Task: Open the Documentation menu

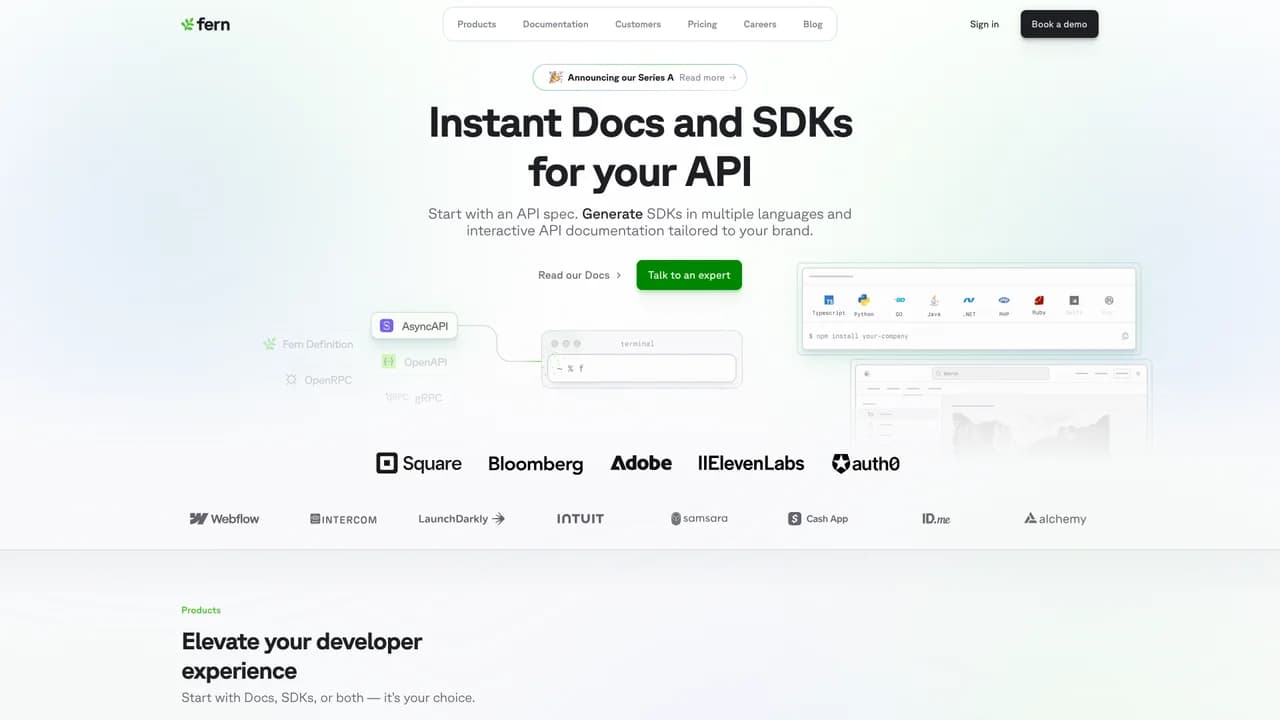Action: click(555, 24)
